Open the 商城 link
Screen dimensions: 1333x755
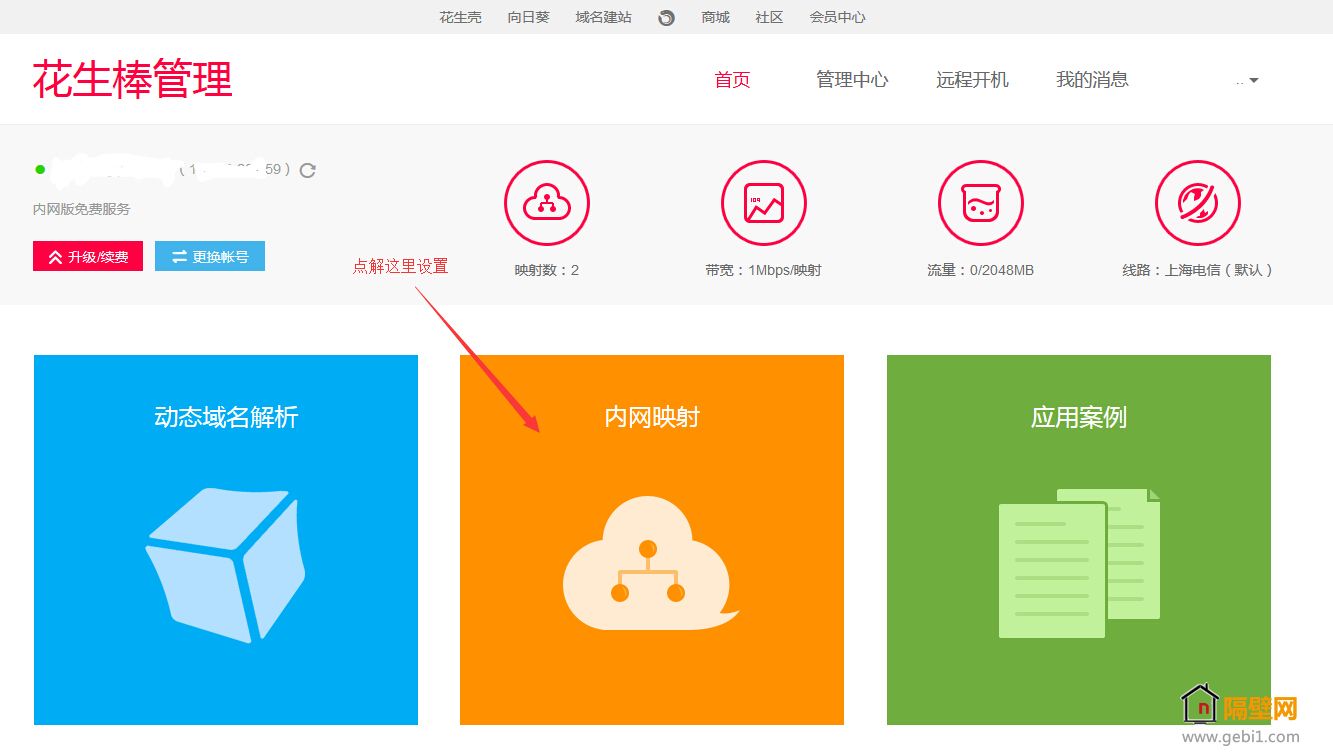pos(715,17)
